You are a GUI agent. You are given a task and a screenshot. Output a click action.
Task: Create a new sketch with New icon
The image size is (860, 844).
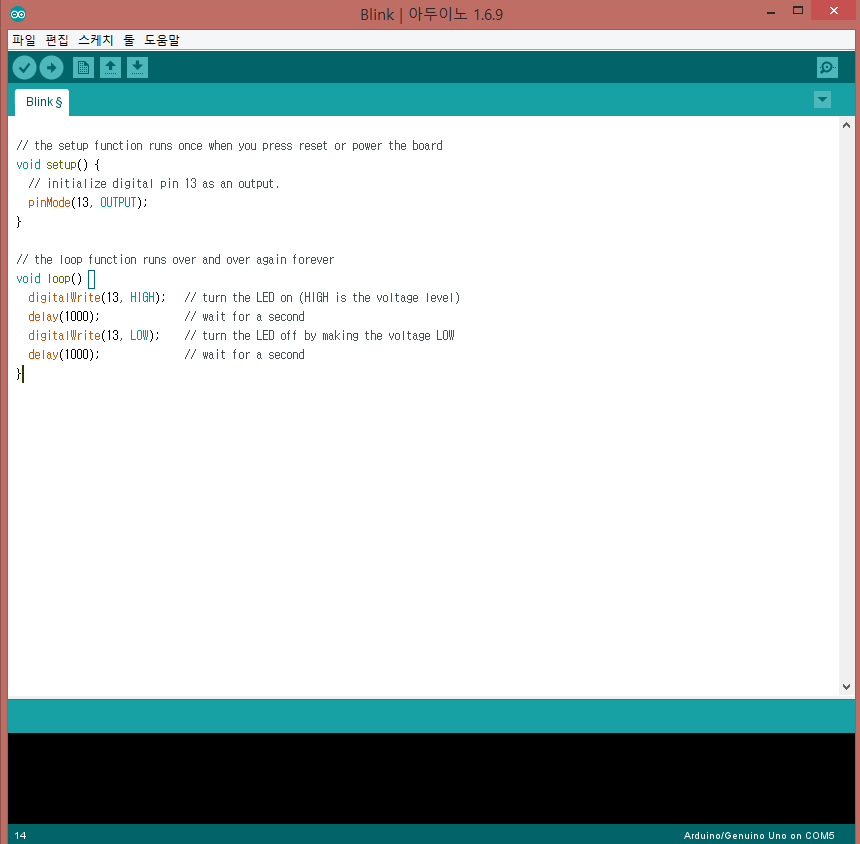(x=83, y=67)
